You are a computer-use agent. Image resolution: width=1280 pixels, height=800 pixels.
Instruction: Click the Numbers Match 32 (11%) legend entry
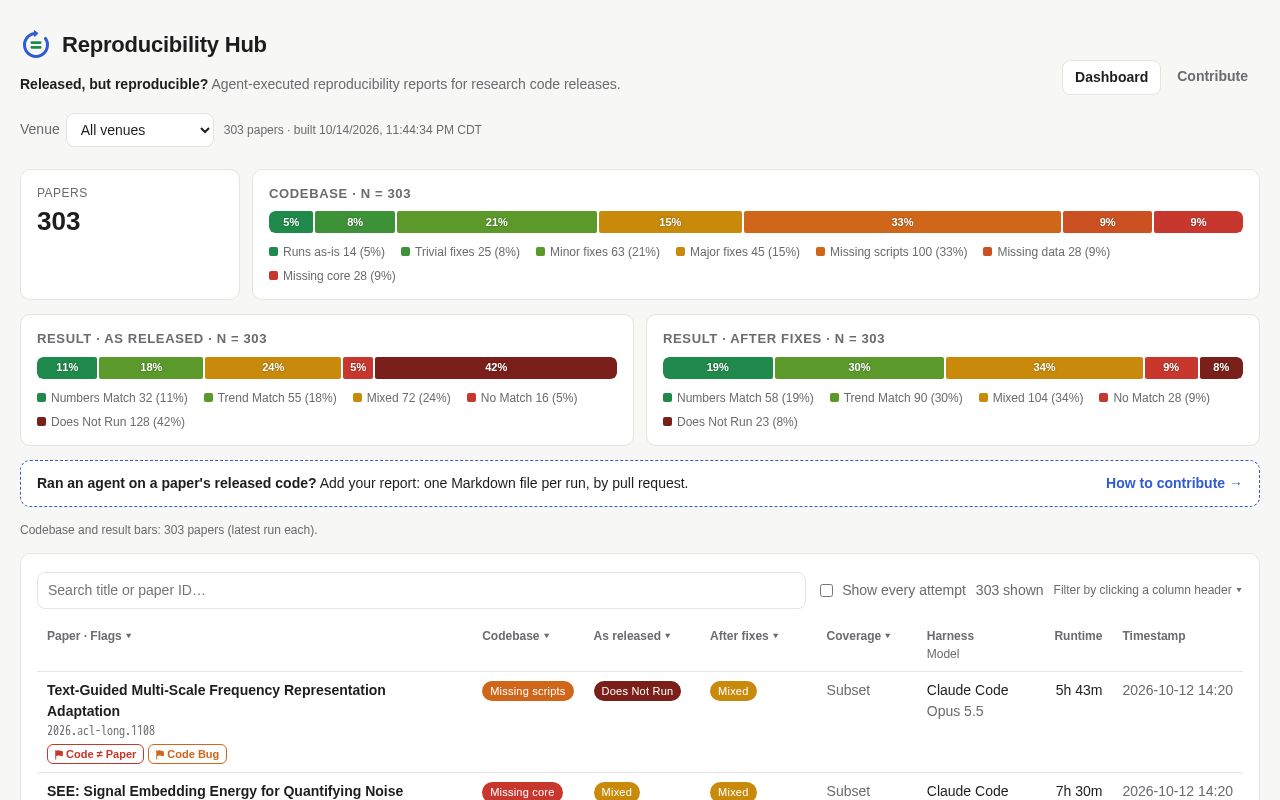pyautogui.click(x=112, y=398)
